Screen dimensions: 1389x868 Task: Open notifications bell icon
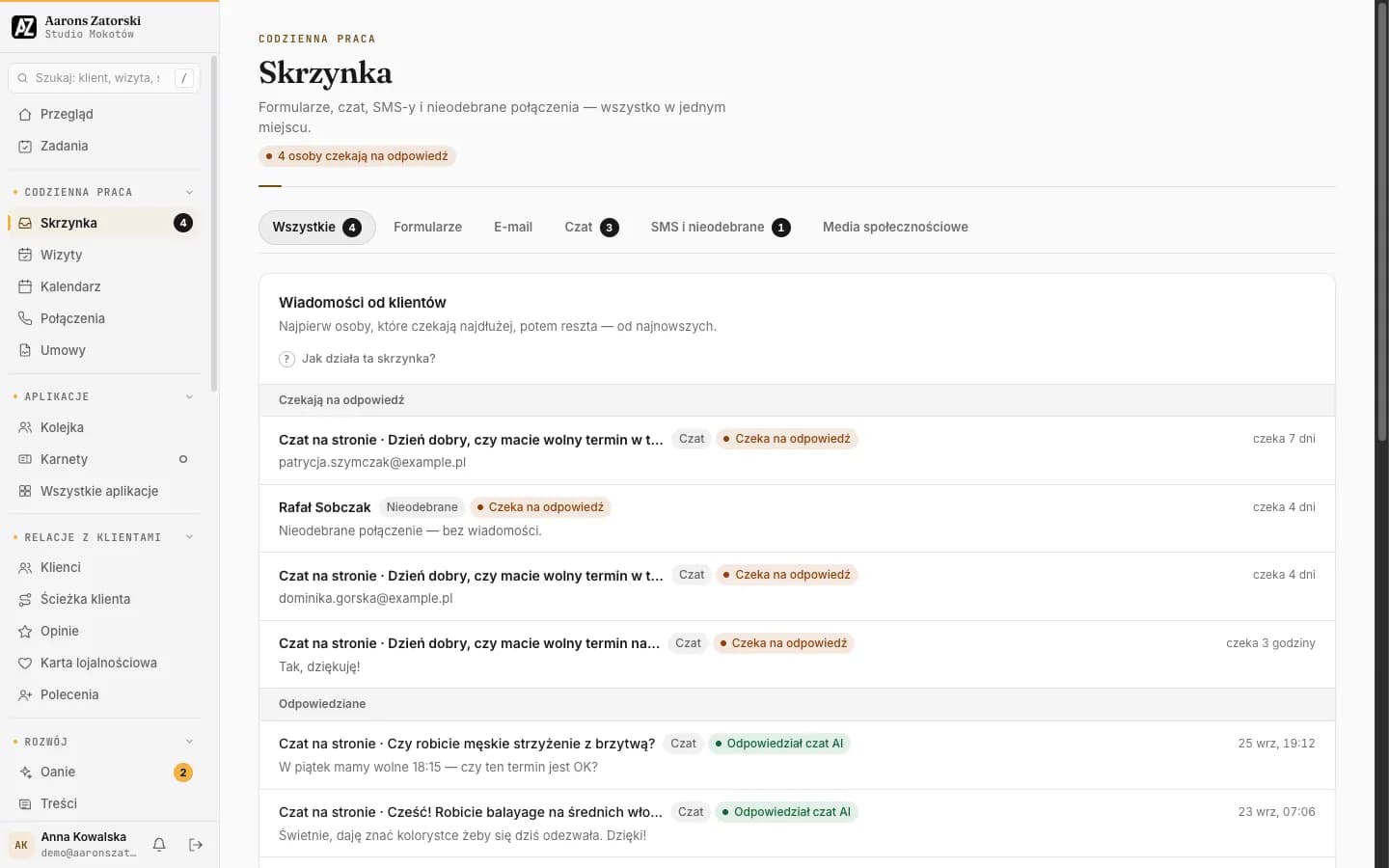[159, 845]
